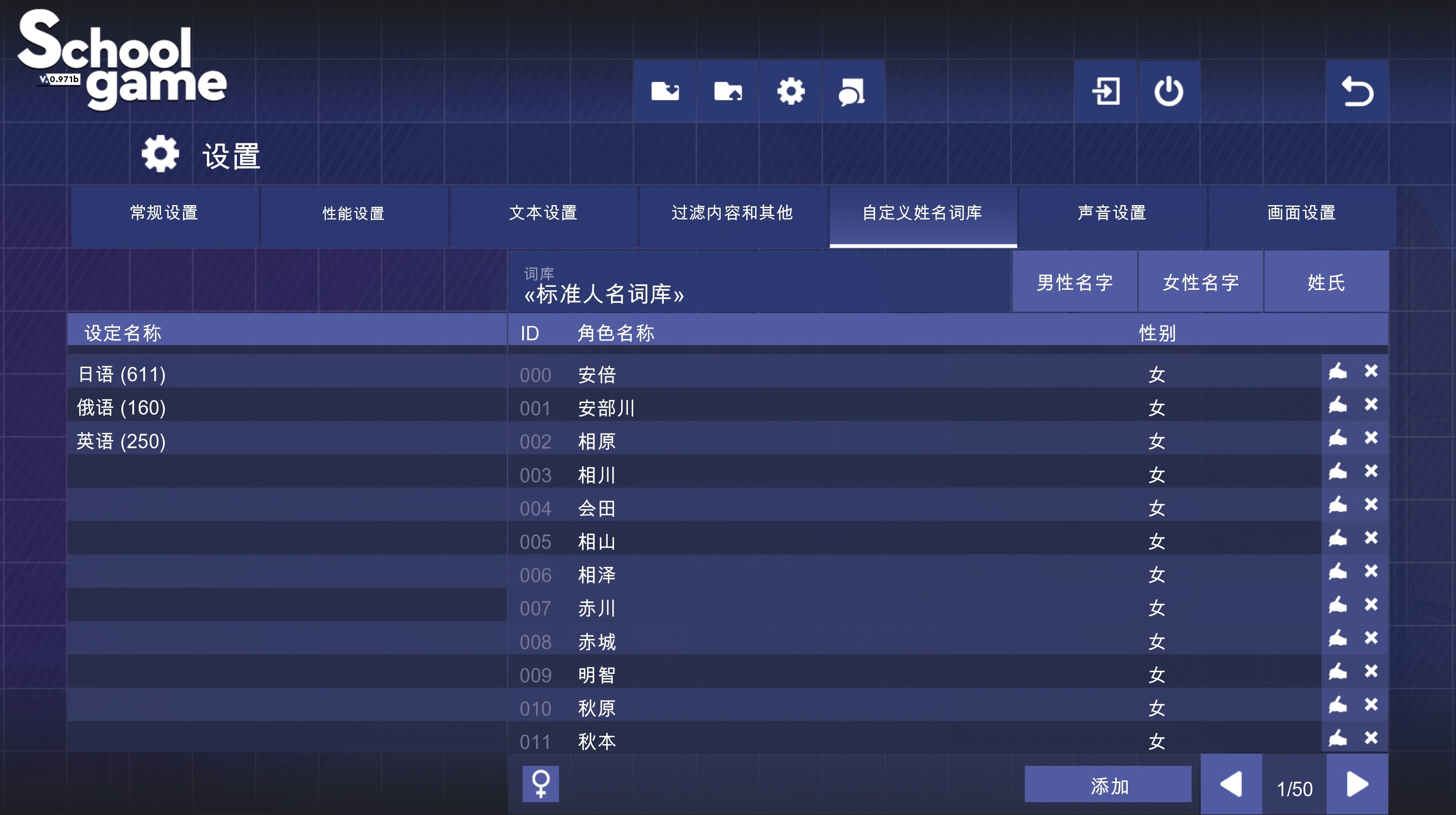Toggle the 姓氏 filter

(x=1326, y=281)
